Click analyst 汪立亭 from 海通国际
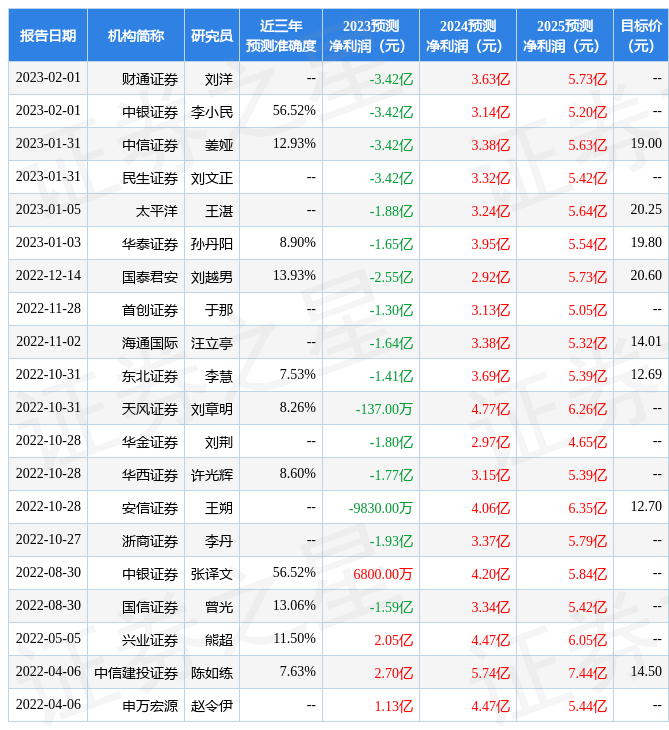Screen dimensions: 669x730 coord(212,343)
